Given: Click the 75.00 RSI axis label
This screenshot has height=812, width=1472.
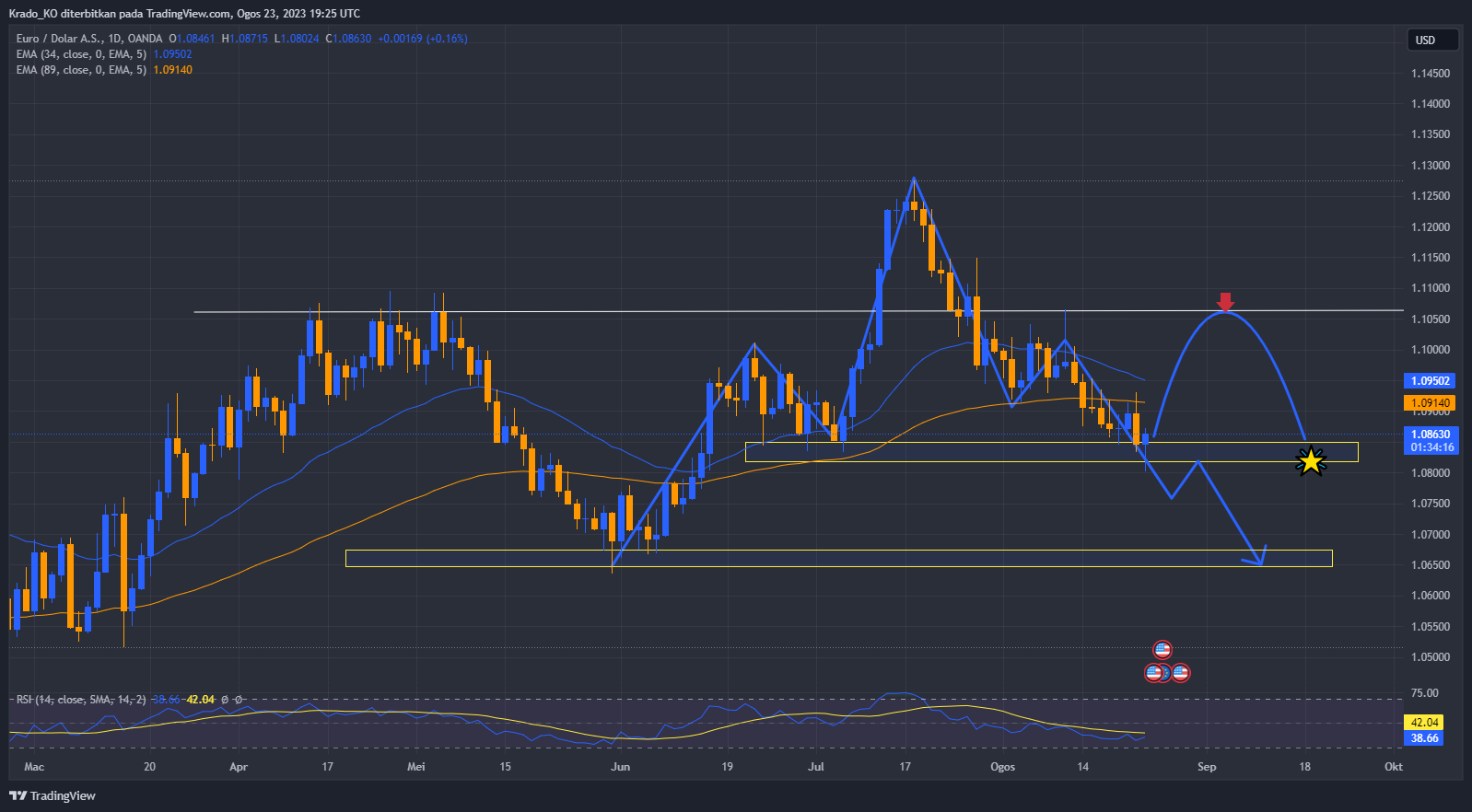Looking at the screenshot, I should [1425, 693].
